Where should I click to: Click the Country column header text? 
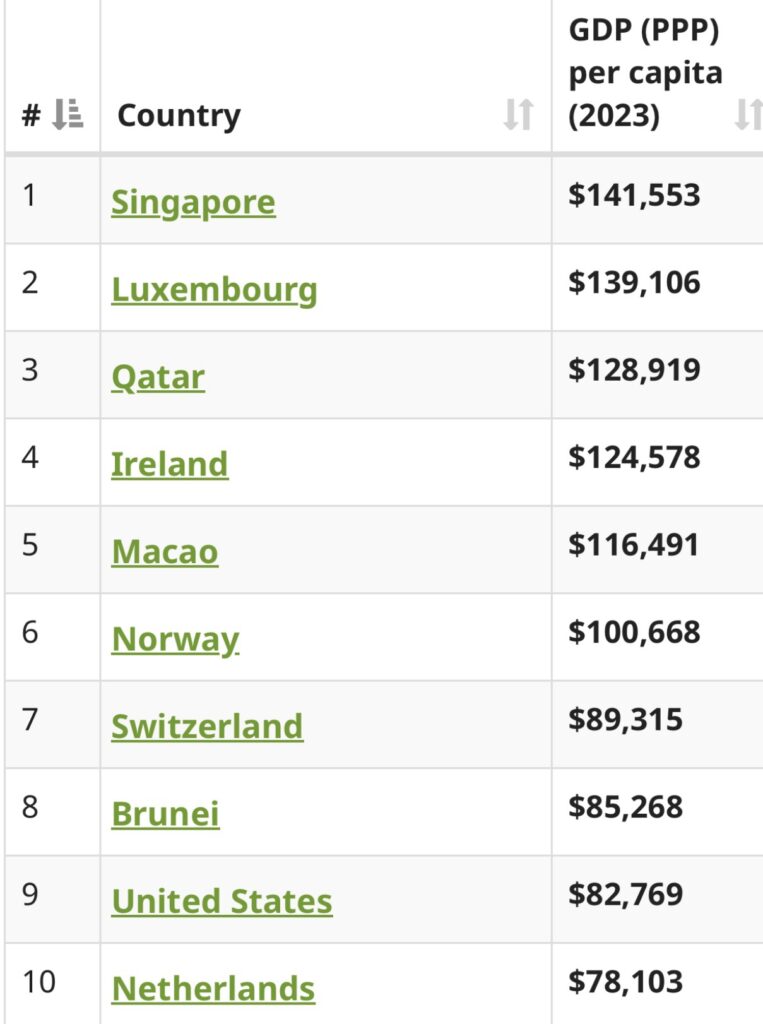(x=179, y=116)
